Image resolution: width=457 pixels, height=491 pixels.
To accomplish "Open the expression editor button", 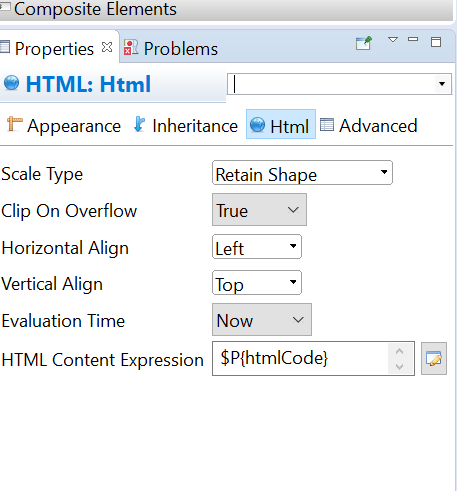I will (434, 359).
